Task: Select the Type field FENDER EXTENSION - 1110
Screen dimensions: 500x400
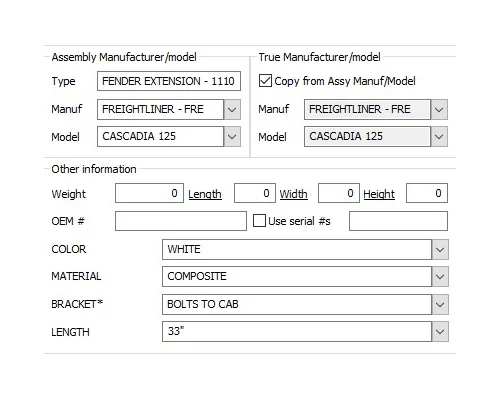Action: point(169,81)
